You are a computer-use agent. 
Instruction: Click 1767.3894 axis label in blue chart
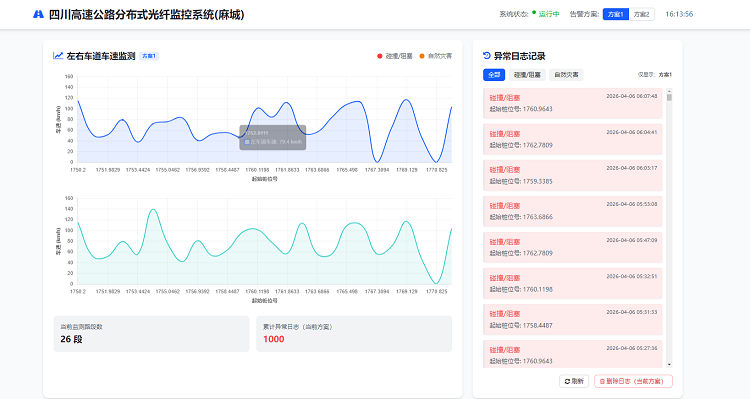click(x=377, y=170)
